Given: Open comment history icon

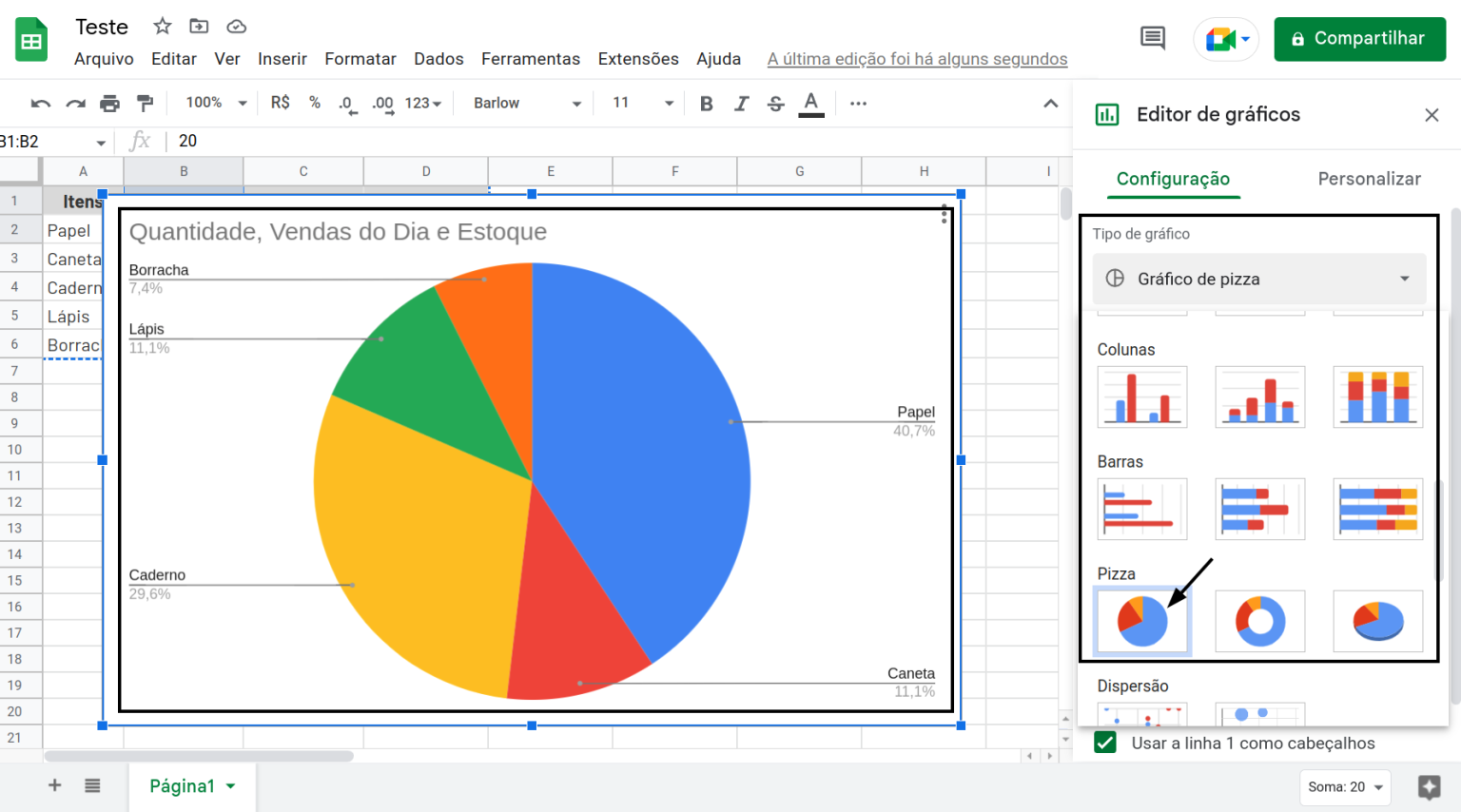Looking at the screenshot, I should tap(1152, 39).
